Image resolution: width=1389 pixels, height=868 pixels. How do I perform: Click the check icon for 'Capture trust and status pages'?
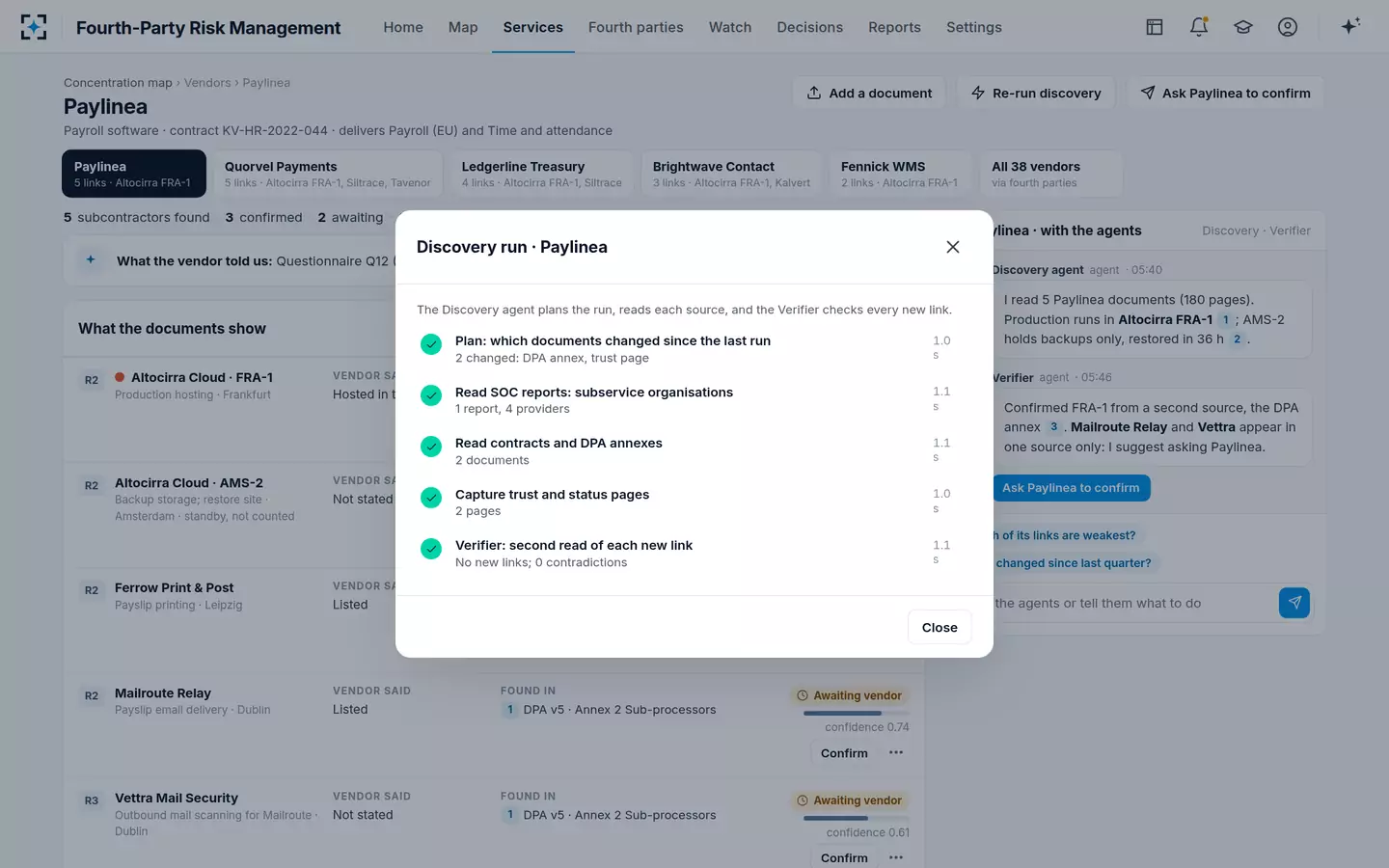point(431,498)
